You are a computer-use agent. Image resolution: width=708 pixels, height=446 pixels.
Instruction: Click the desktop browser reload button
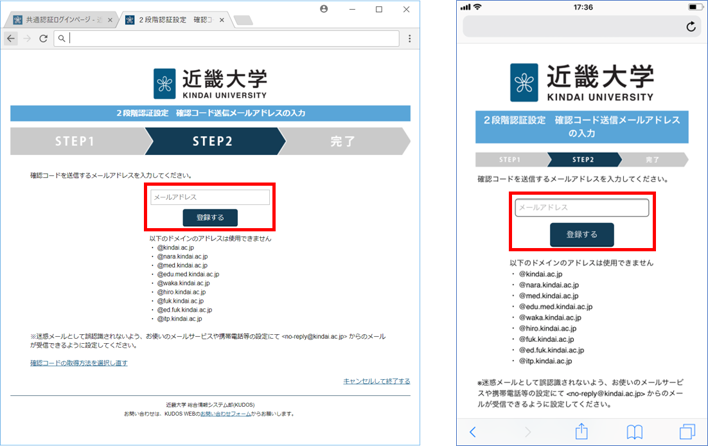(x=44, y=39)
